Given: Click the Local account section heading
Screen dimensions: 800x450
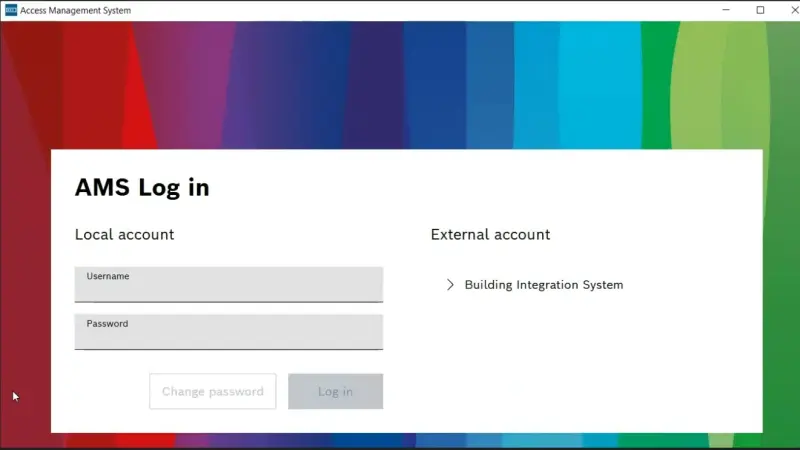Looking at the screenshot, I should coord(124,235).
